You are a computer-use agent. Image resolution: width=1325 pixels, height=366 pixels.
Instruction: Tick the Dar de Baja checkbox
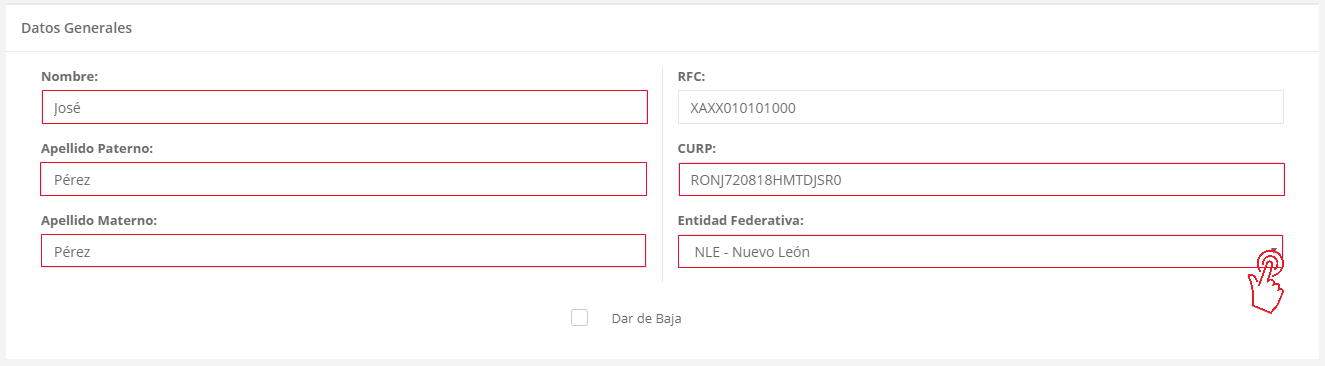[579, 318]
